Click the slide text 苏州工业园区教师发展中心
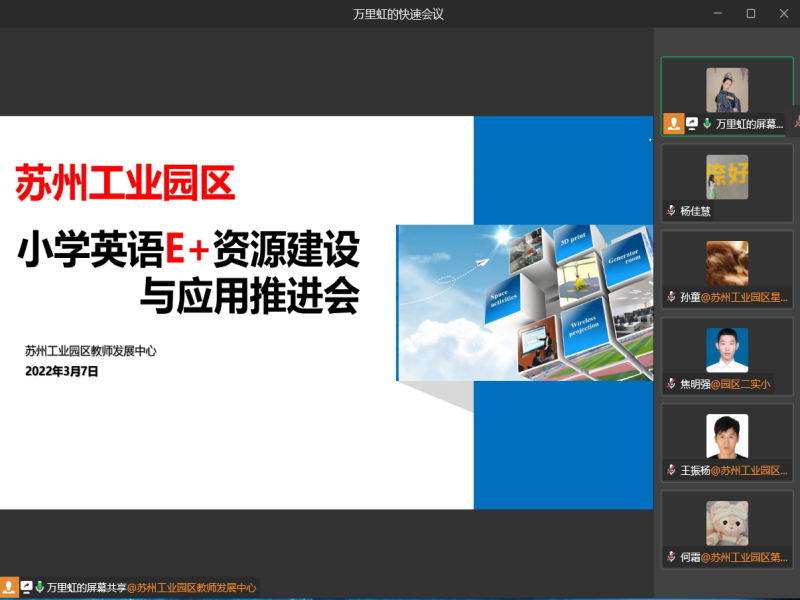This screenshot has width=800, height=600. coord(91,351)
